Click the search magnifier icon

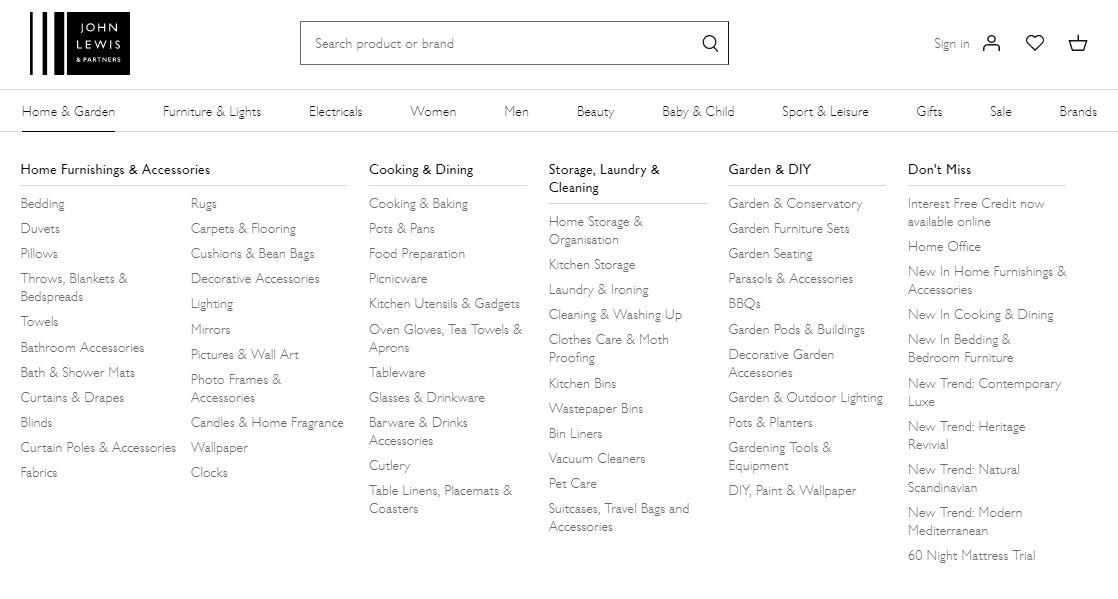coord(710,43)
